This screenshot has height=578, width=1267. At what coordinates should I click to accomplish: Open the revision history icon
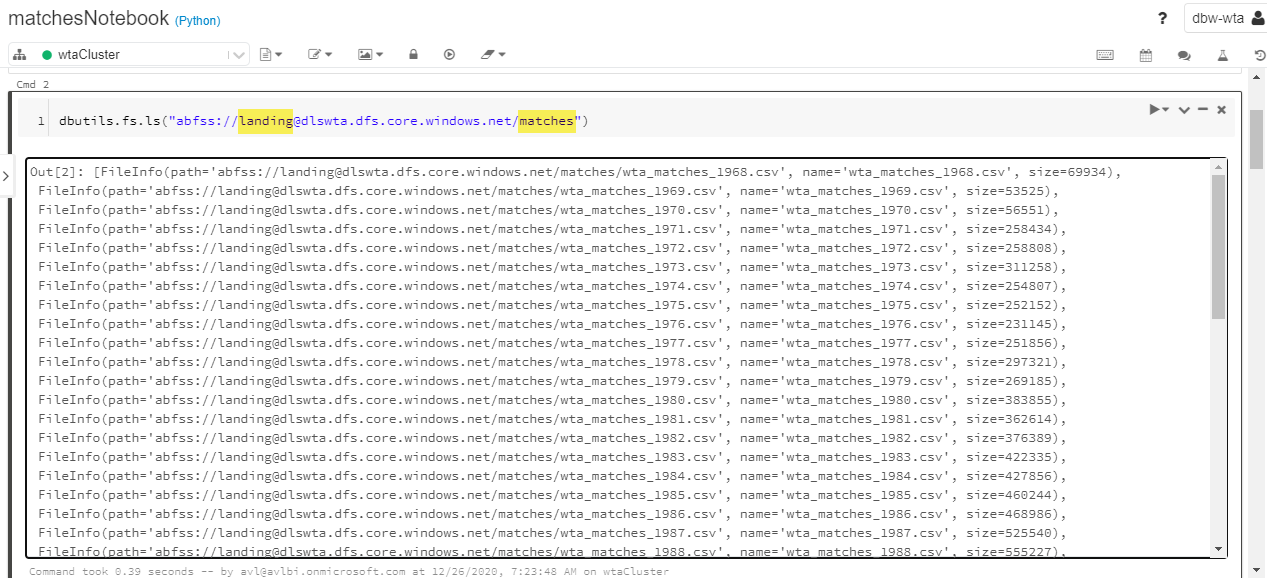tap(1259, 55)
